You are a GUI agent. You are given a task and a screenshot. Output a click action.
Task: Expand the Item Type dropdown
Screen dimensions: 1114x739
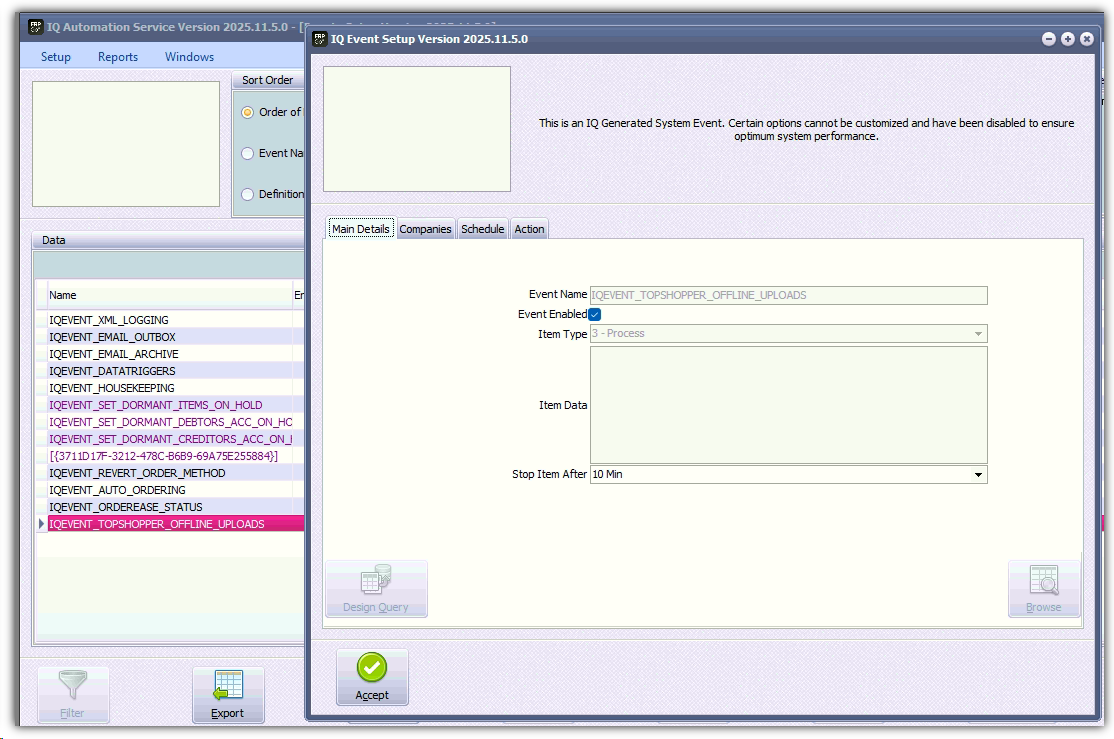coord(978,334)
